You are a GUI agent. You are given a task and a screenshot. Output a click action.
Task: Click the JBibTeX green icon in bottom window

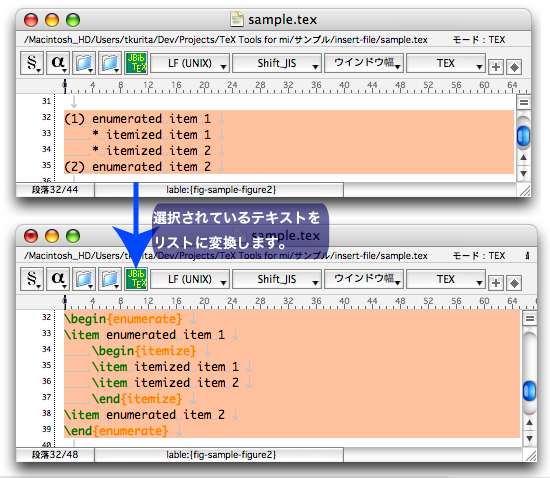click(136, 279)
